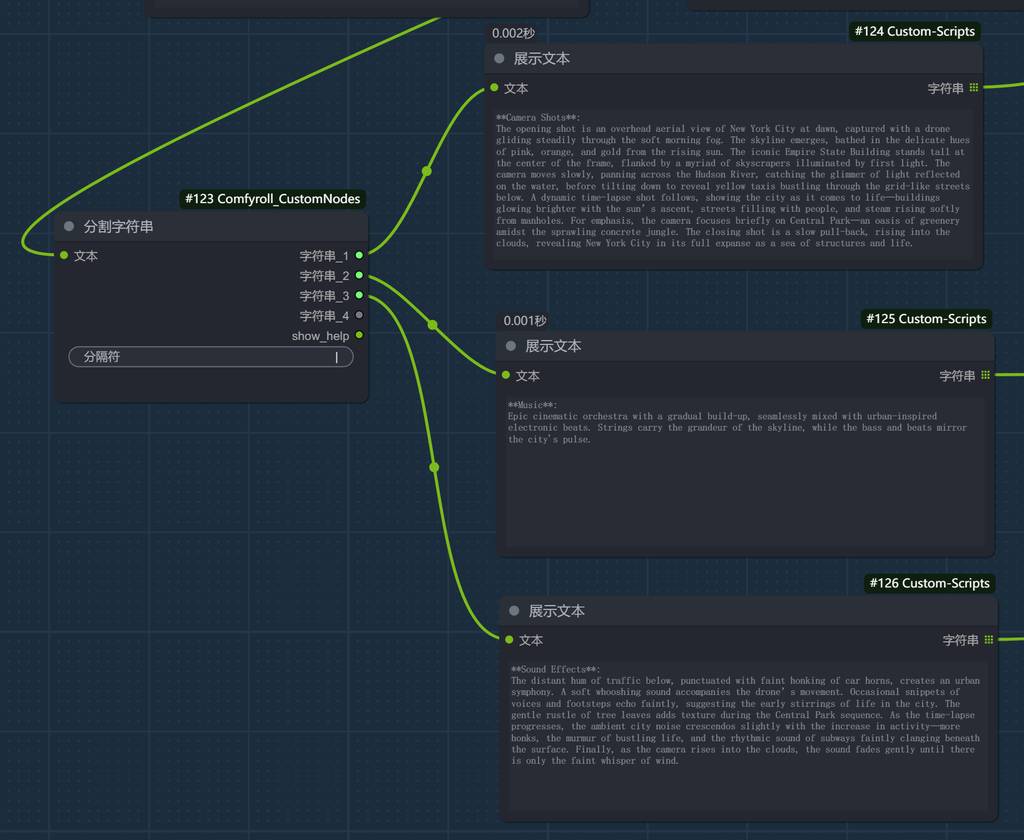
Task: Click the 分隔符 input field
Action: pyautogui.click(x=210, y=357)
